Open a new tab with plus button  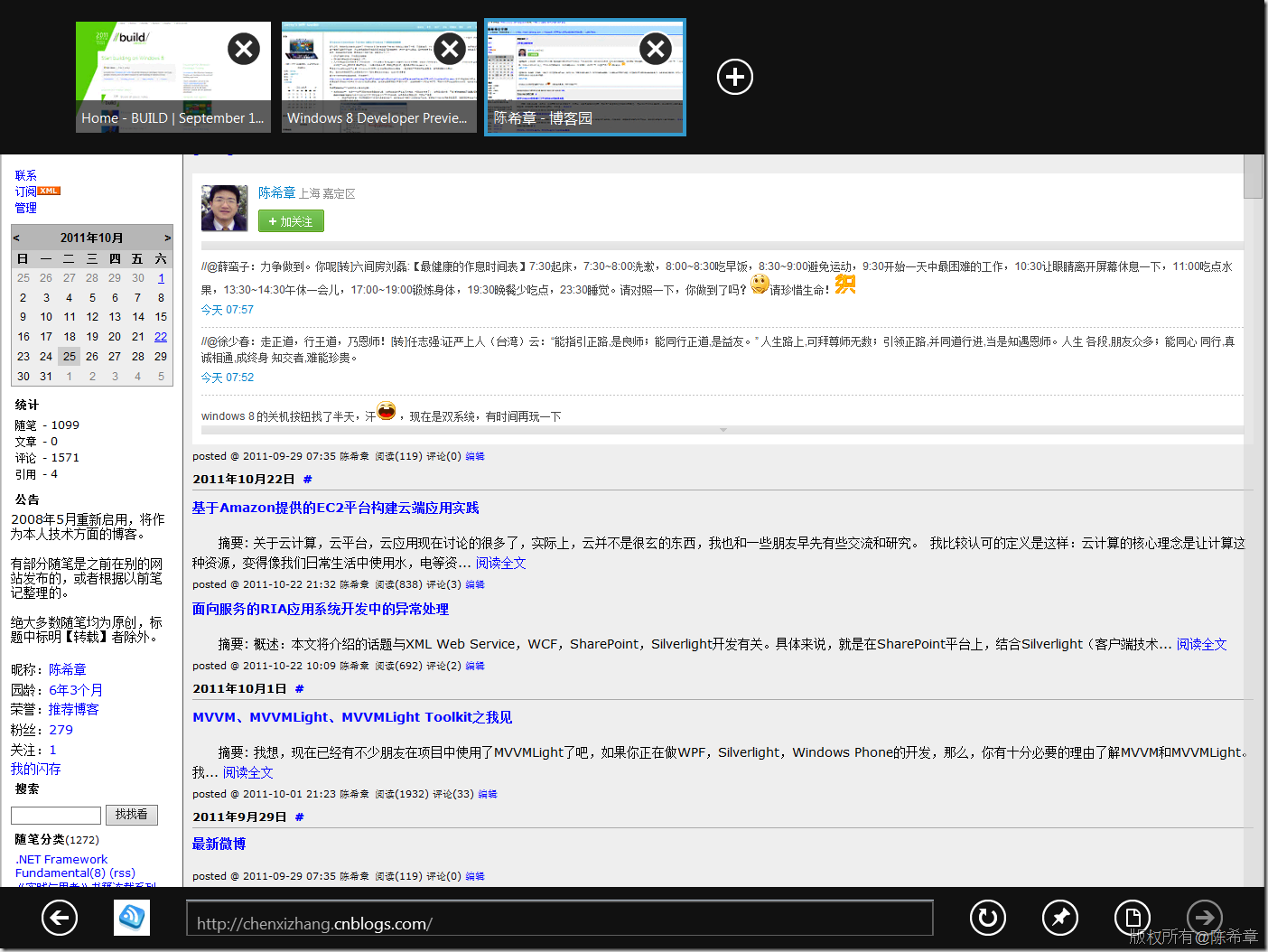pos(735,77)
